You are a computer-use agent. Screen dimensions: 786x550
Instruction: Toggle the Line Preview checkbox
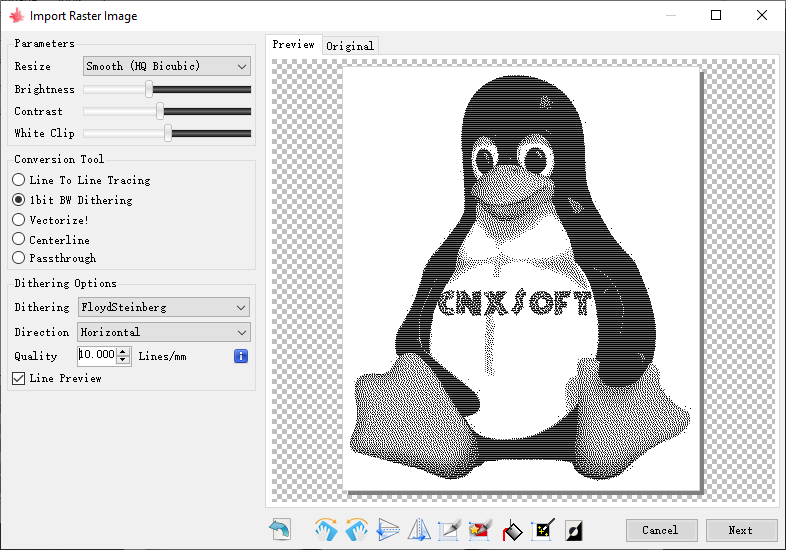pyautogui.click(x=19, y=379)
